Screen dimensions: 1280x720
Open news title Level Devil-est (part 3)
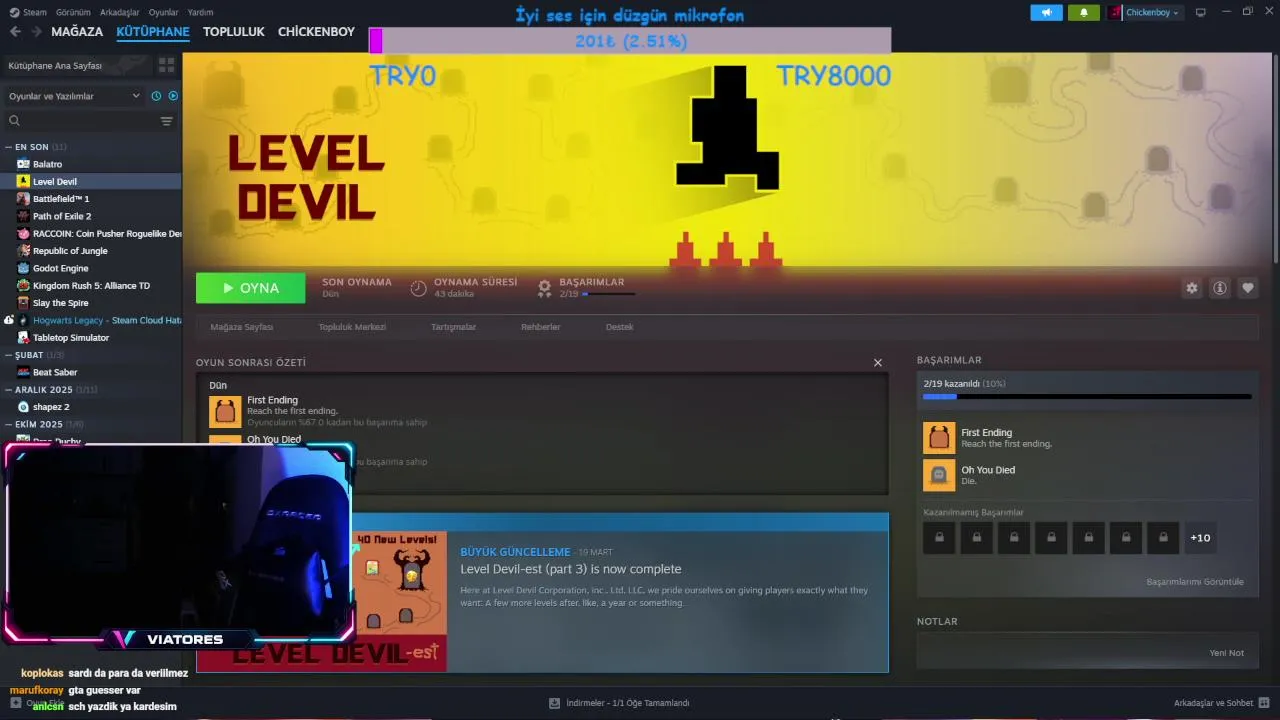[571, 569]
